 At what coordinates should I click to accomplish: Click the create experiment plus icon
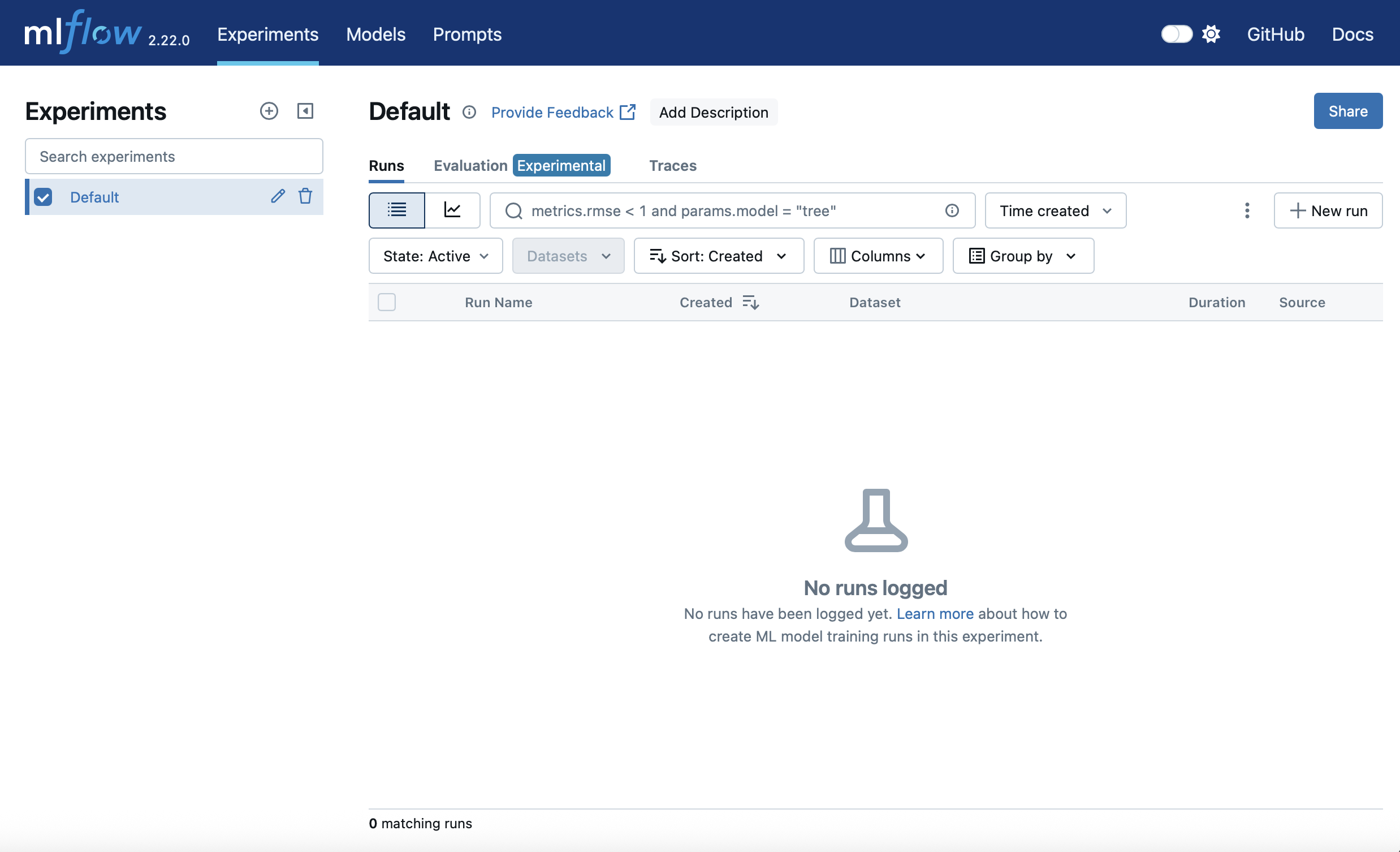pyautogui.click(x=269, y=111)
